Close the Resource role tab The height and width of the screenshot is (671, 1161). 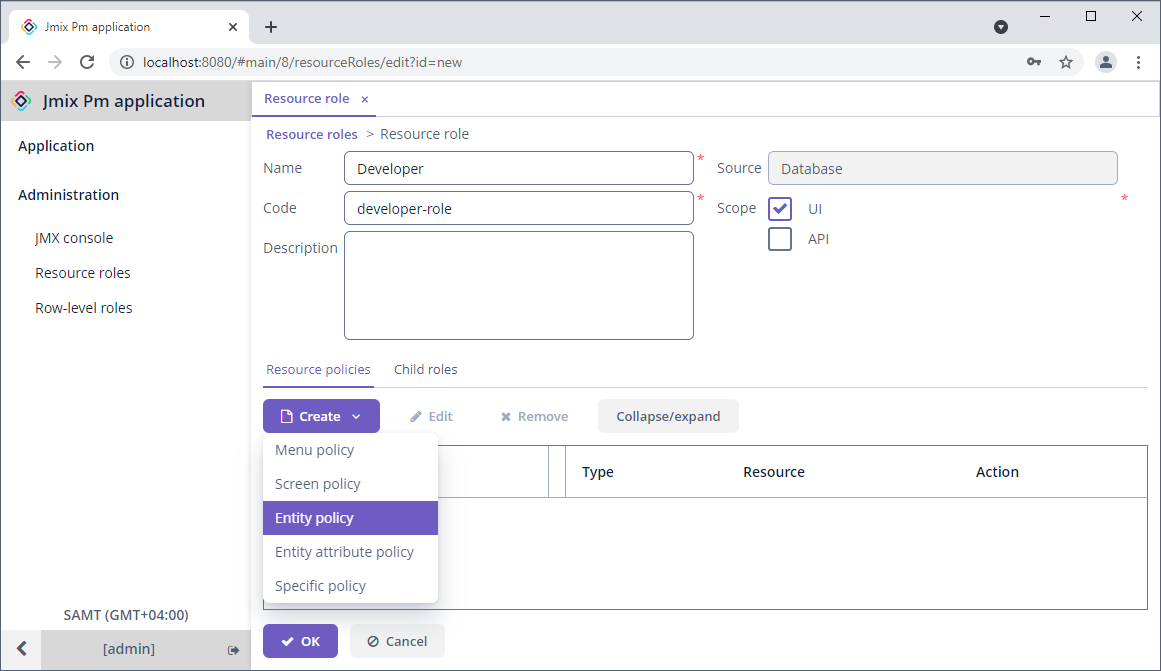(364, 99)
